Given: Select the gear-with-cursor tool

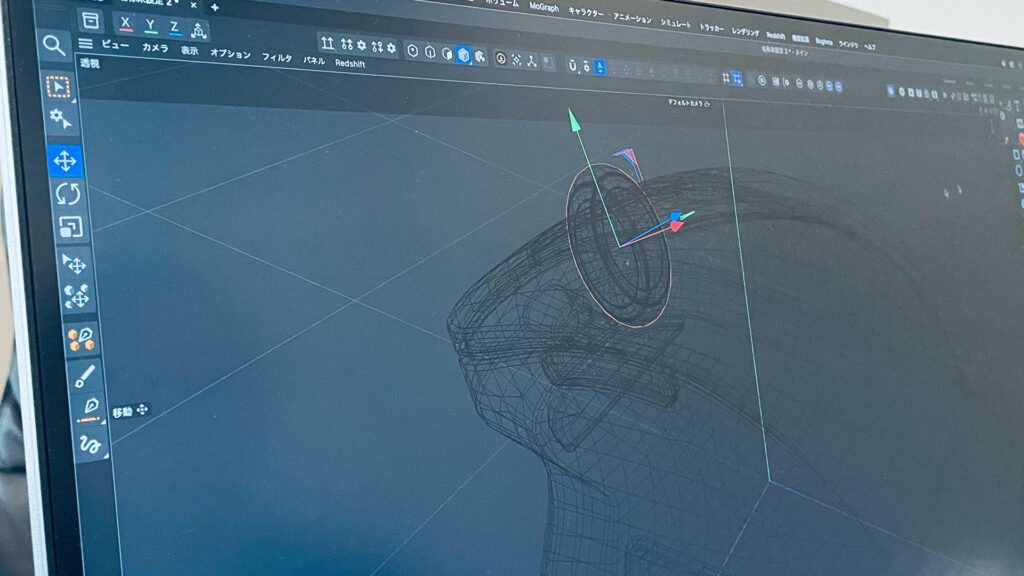Looking at the screenshot, I should pos(61,119).
